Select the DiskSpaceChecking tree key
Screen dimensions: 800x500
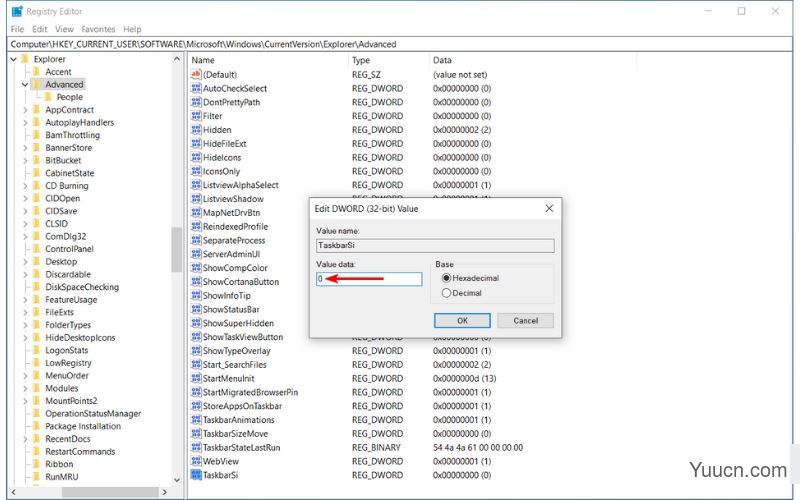coord(82,287)
